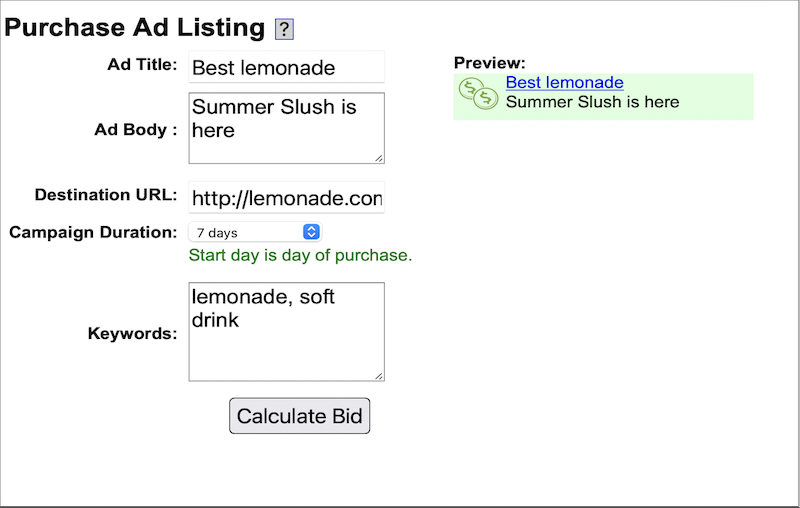This screenshot has height=508, width=800.
Task: Click the 'Ad Body :' label
Action: click(136, 130)
